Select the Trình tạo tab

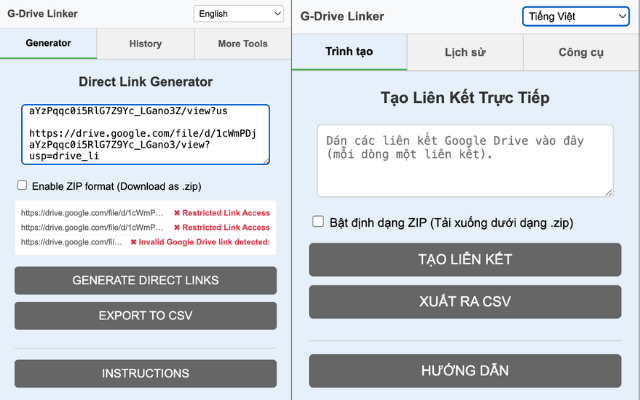pyautogui.click(x=349, y=52)
